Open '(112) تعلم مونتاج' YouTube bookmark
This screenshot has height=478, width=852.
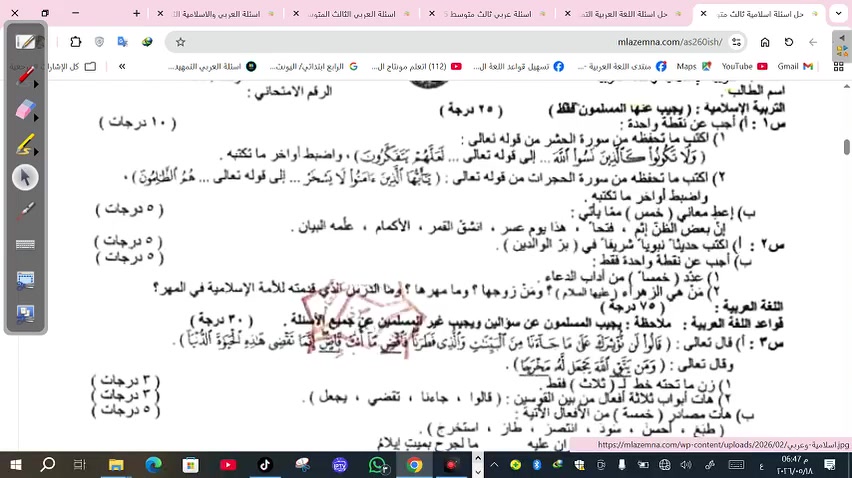(416, 66)
